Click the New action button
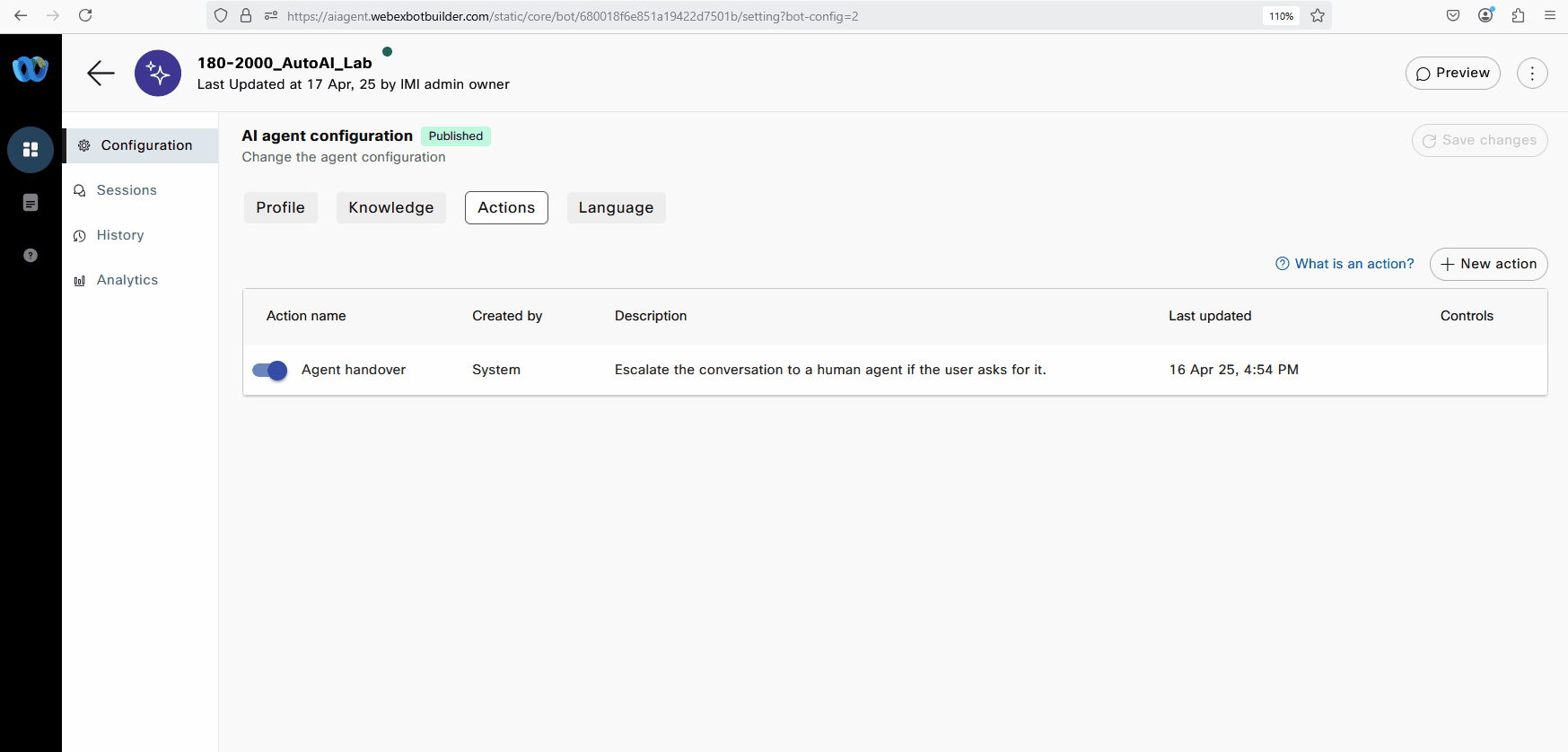Viewport: 1568px width, 752px height. pos(1488,264)
